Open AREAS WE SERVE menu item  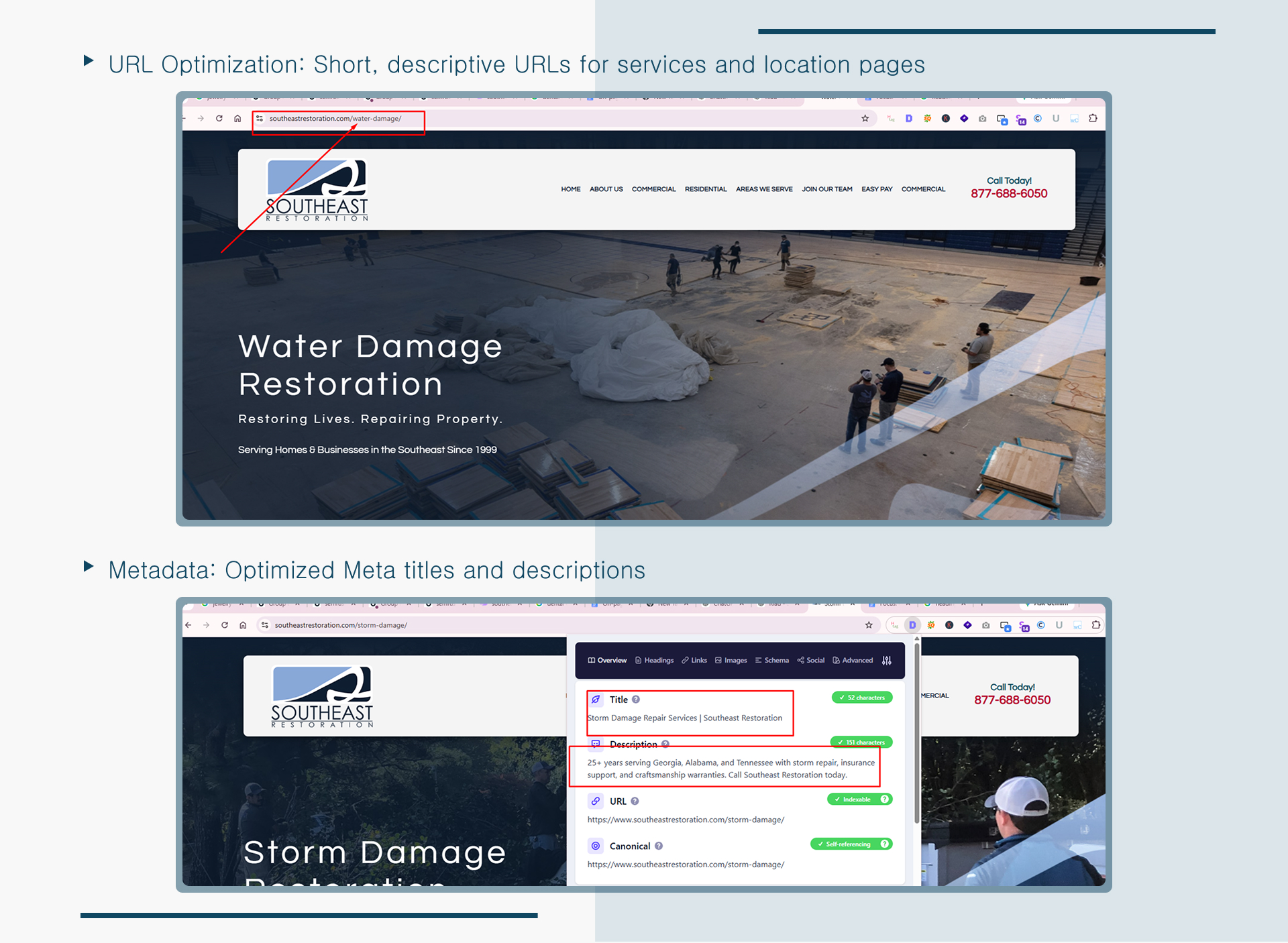tap(764, 189)
